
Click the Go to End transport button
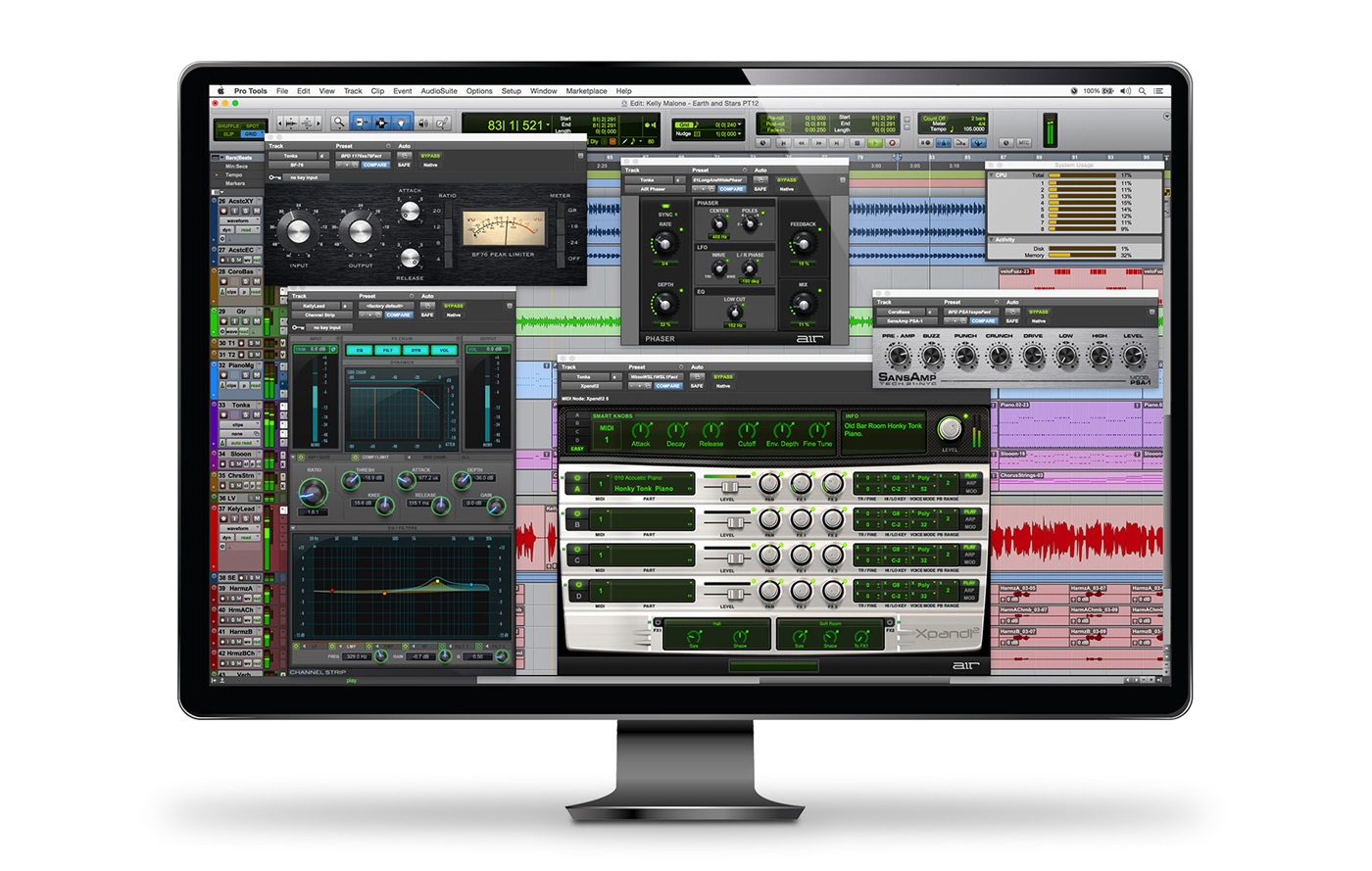pos(837,143)
